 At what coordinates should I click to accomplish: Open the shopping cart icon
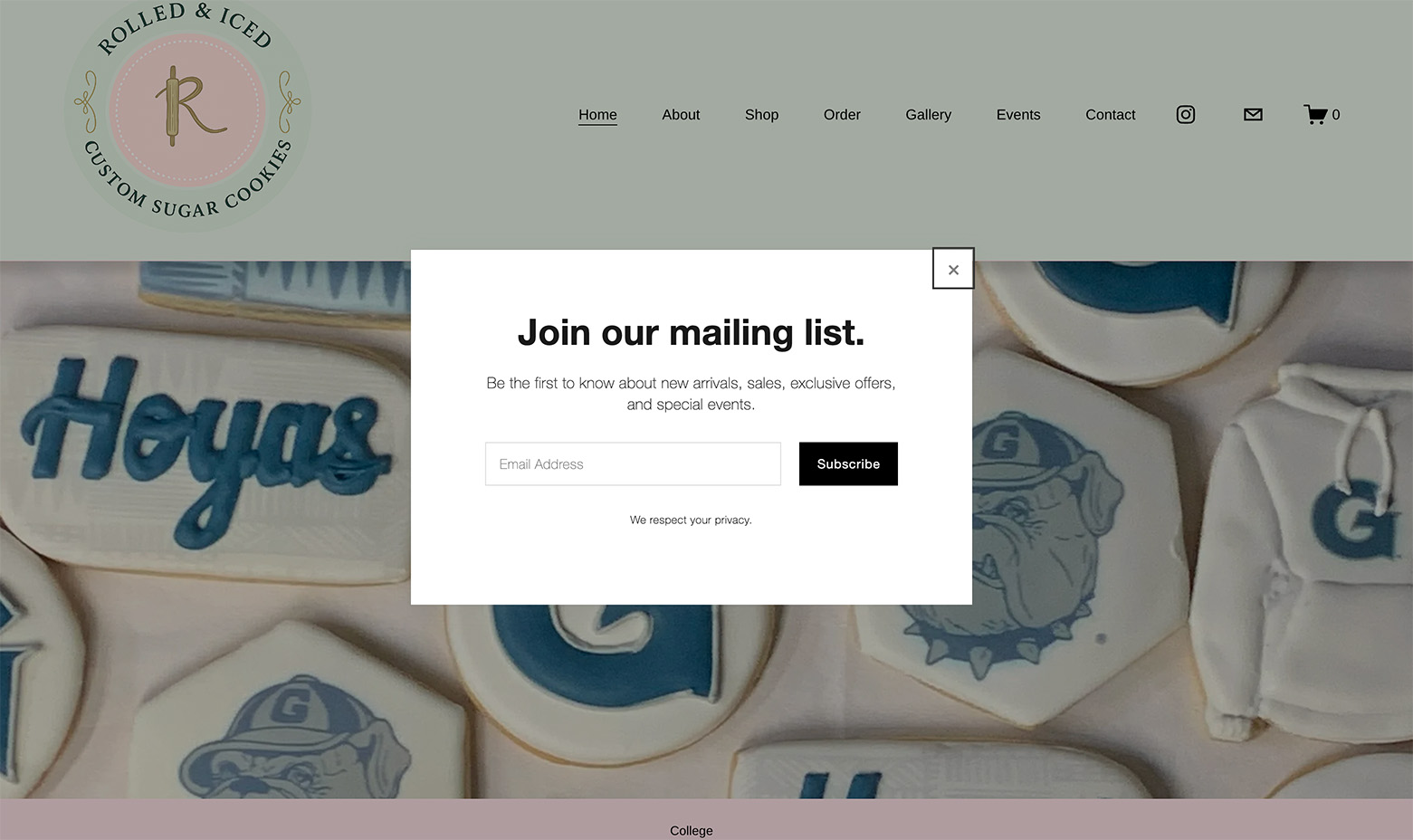pyautogui.click(x=1315, y=114)
